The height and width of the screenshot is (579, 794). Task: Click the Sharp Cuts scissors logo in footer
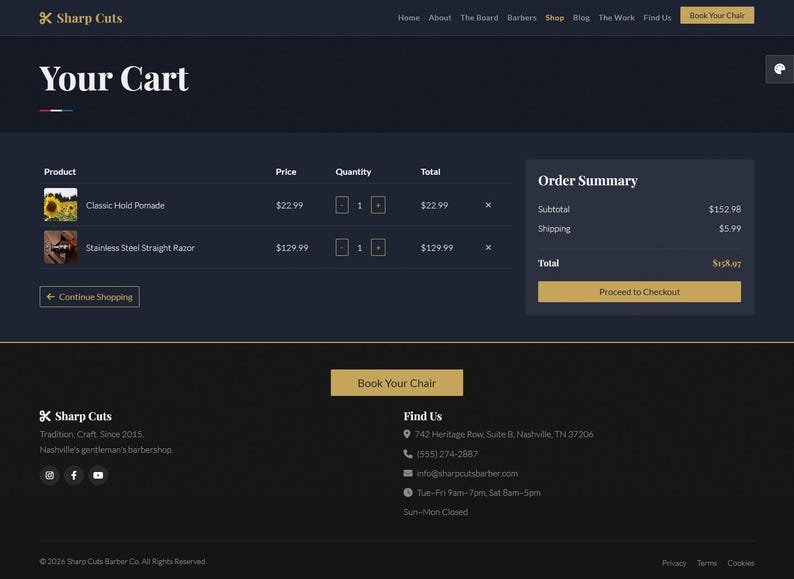(75, 416)
